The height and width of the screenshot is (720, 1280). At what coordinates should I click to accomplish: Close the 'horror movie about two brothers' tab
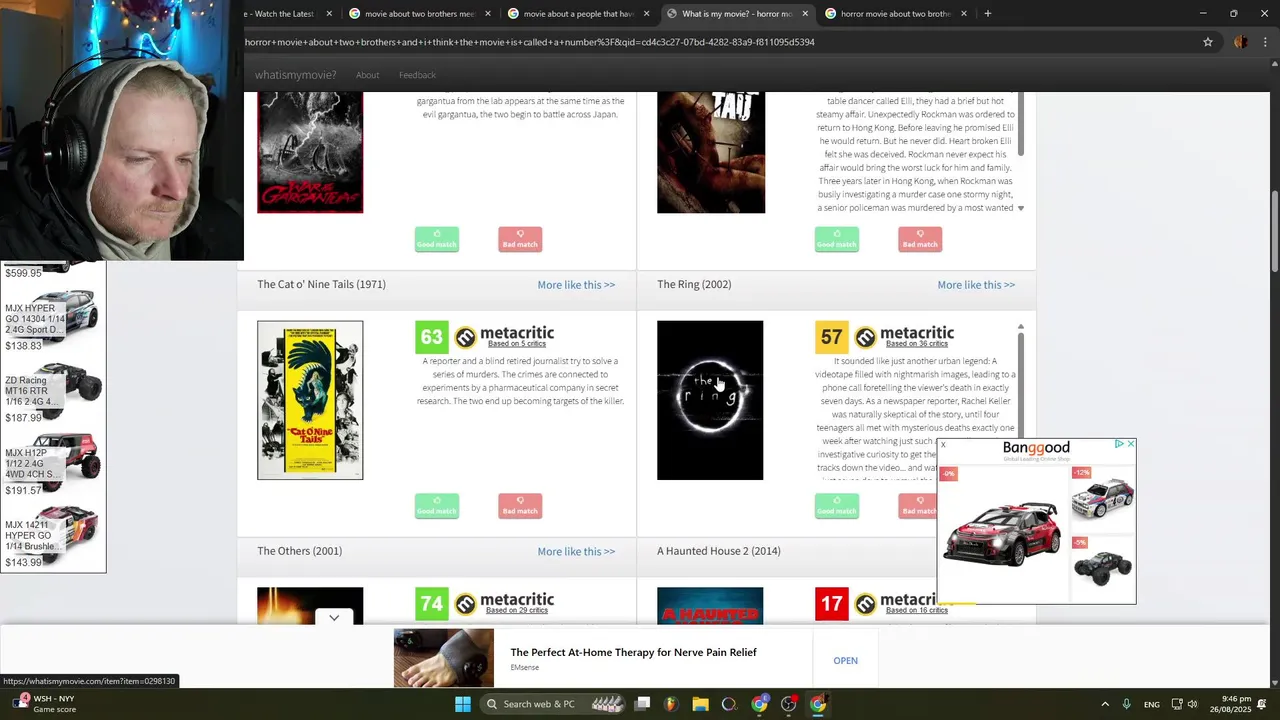pos(964,14)
